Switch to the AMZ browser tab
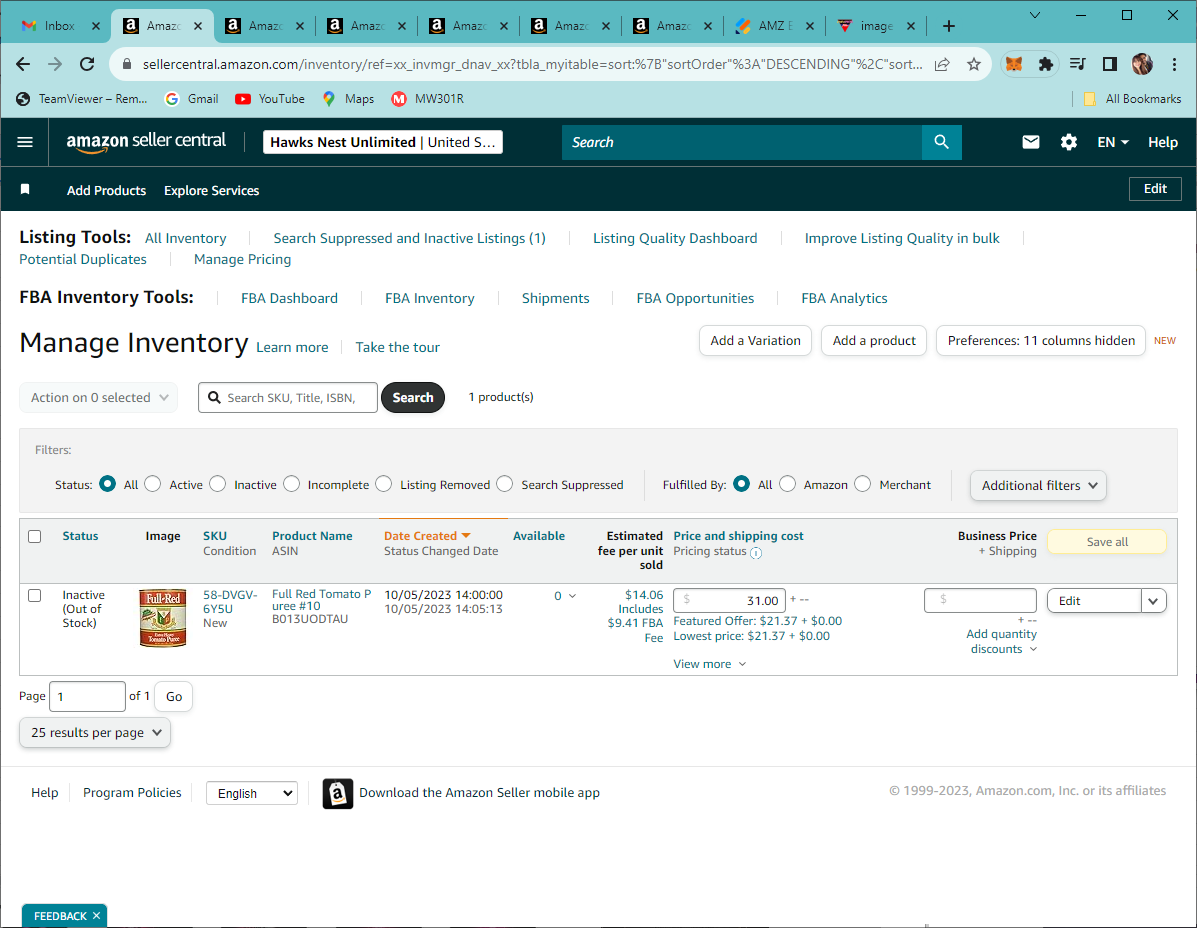Screen dimensions: 1197x928 775,26
